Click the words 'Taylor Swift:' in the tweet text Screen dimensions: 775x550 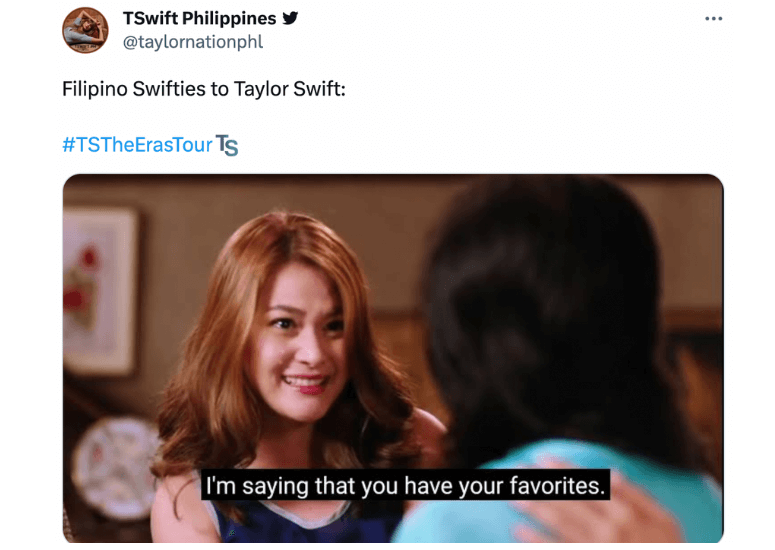(x=290, y=89)
